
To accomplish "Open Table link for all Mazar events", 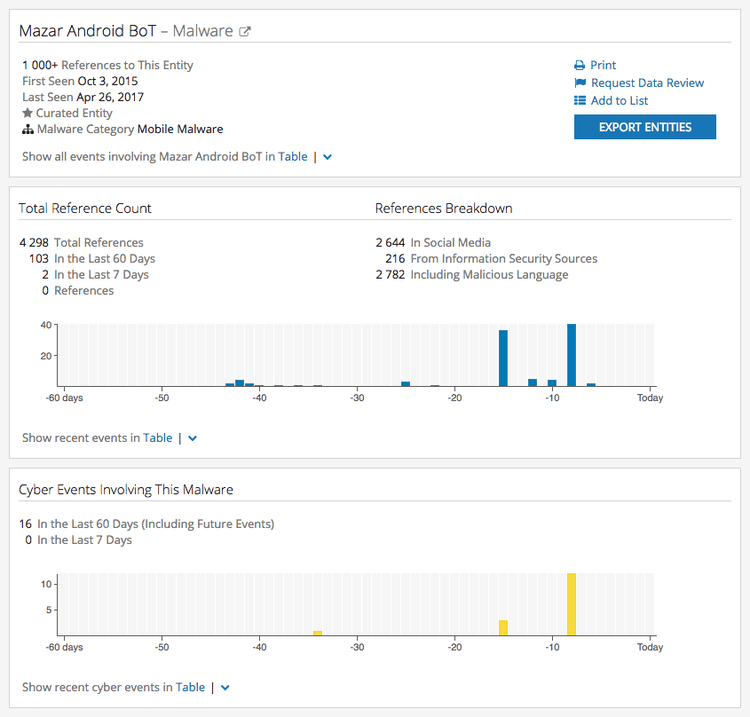I will point(293,156).
